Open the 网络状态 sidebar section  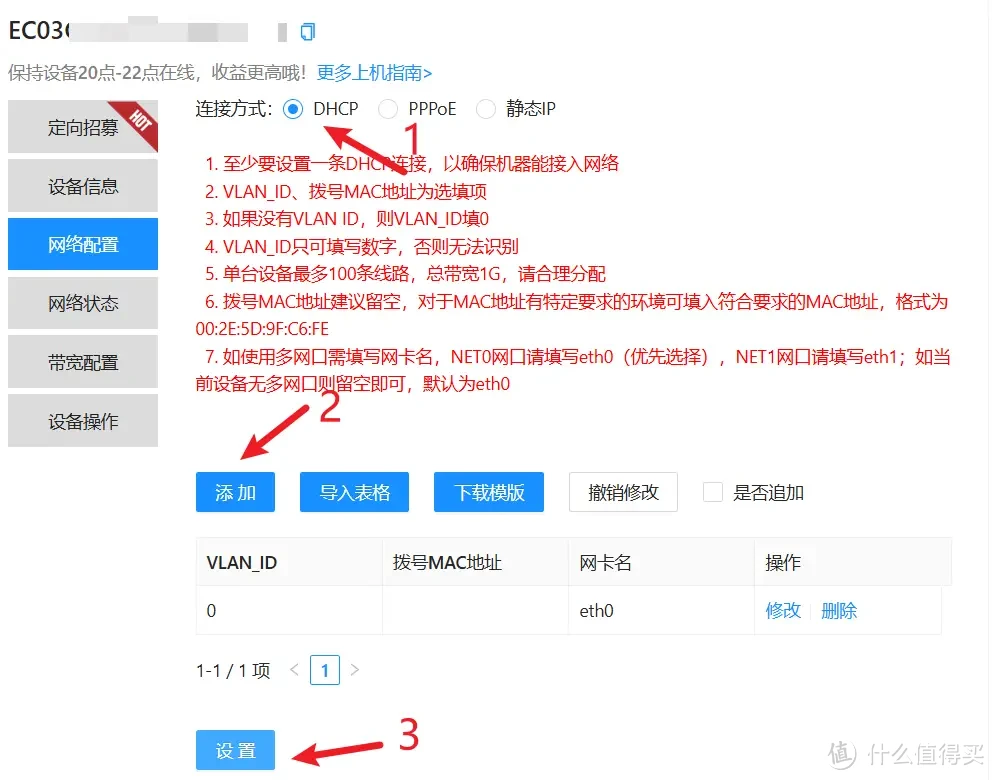pos(82,302)
